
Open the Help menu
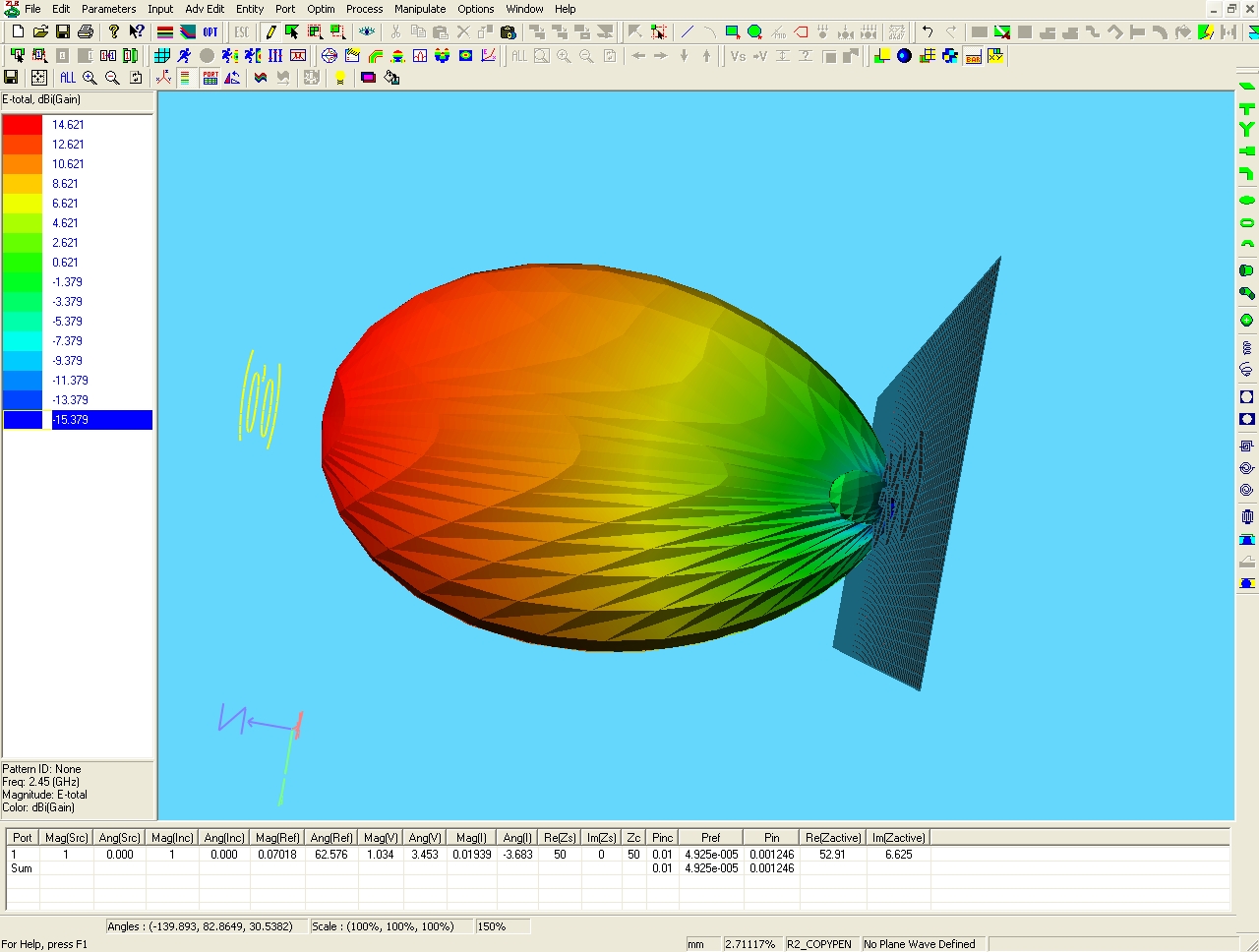click(x=565, y=9)
